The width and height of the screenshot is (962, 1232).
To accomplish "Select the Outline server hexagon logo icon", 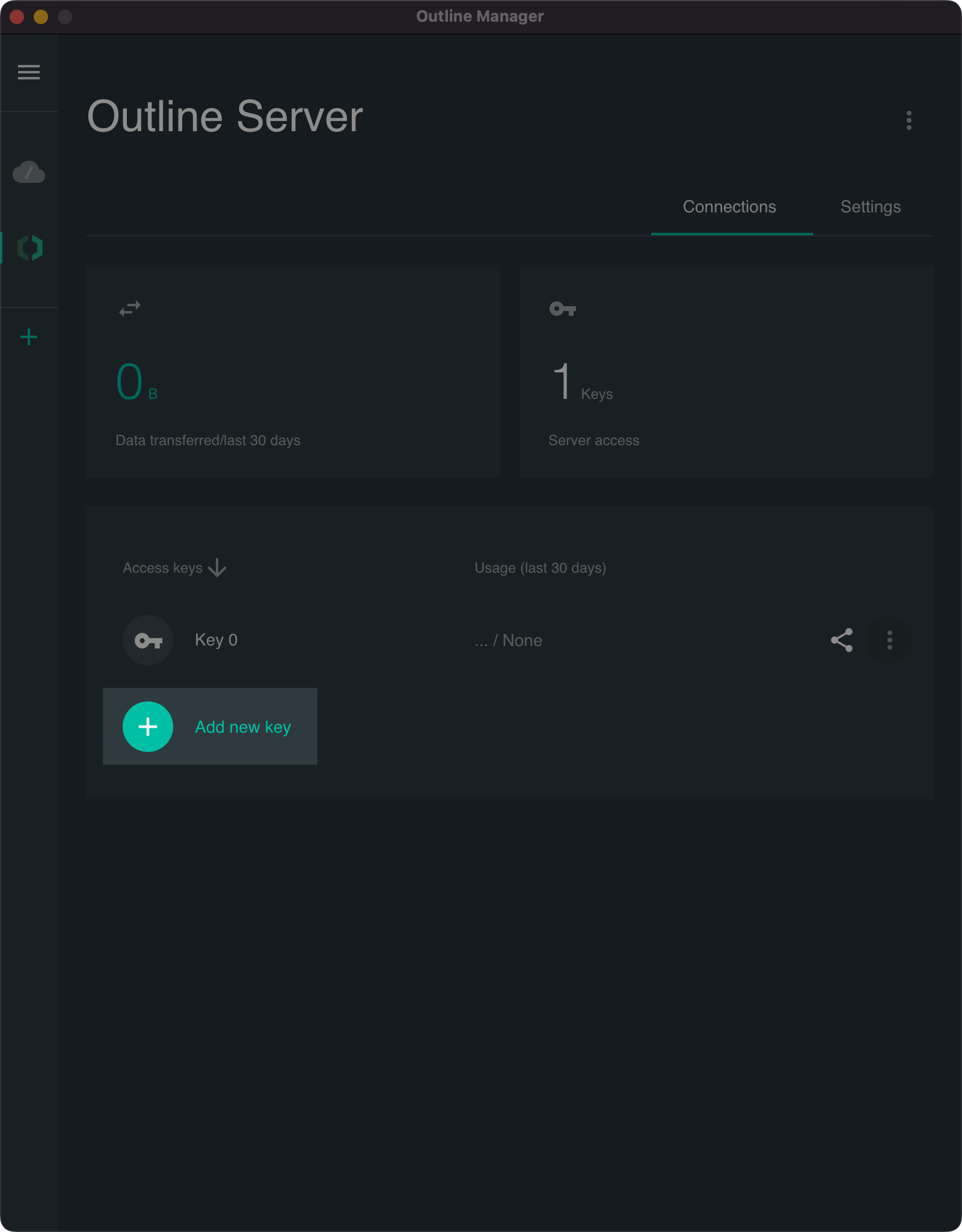I will (x=30, y=248).
